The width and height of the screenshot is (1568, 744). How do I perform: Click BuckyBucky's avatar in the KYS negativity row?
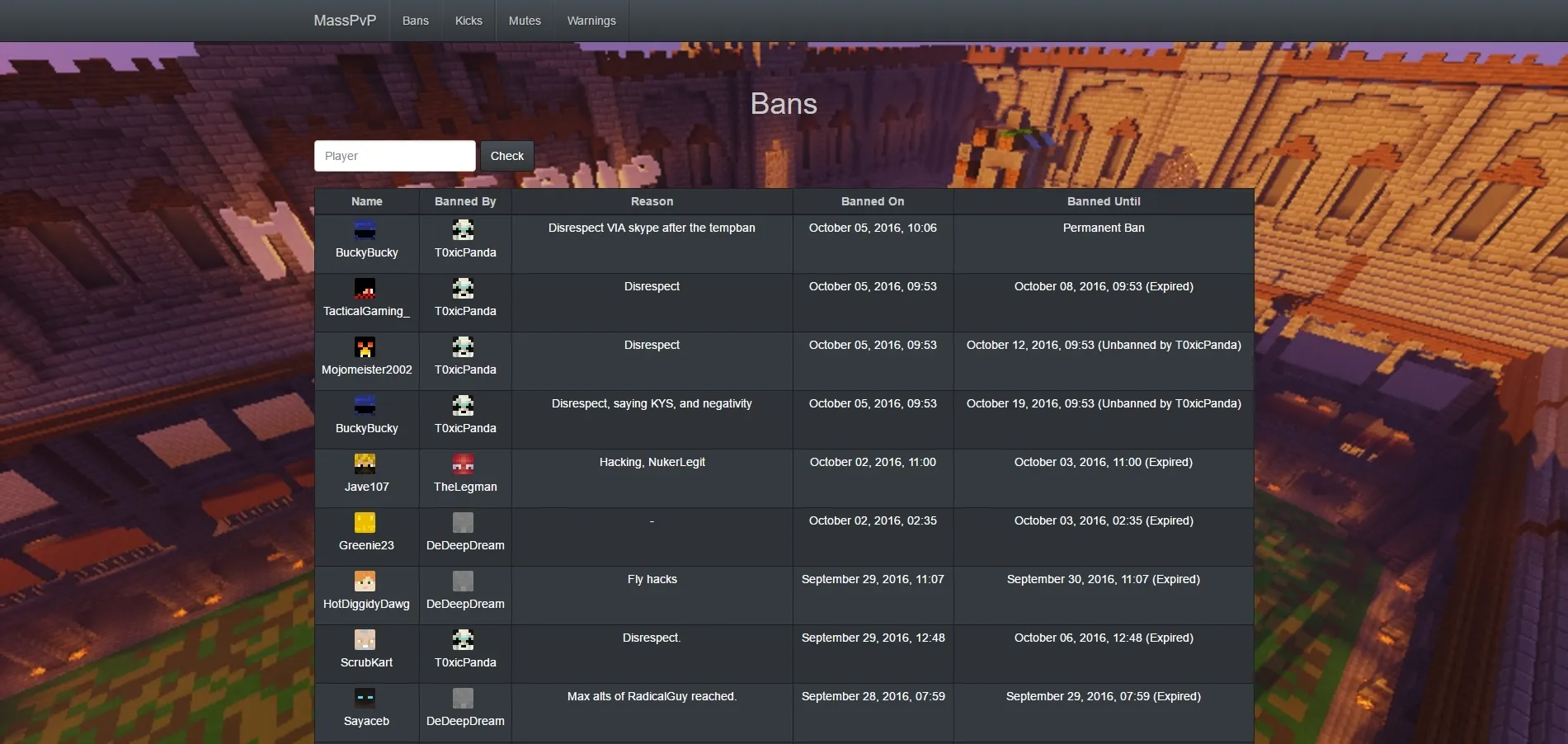coord(365,406)
